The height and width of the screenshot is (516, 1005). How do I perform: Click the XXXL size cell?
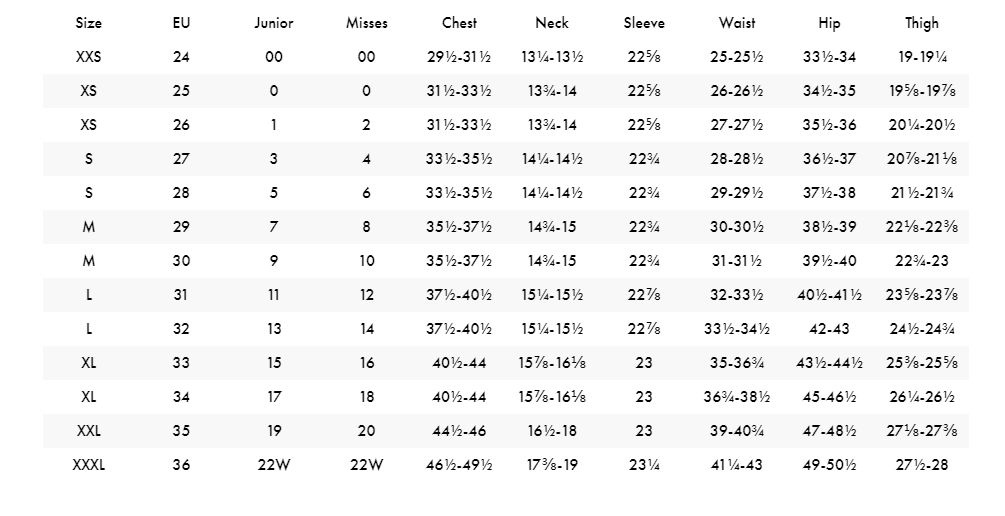point(89,465)
